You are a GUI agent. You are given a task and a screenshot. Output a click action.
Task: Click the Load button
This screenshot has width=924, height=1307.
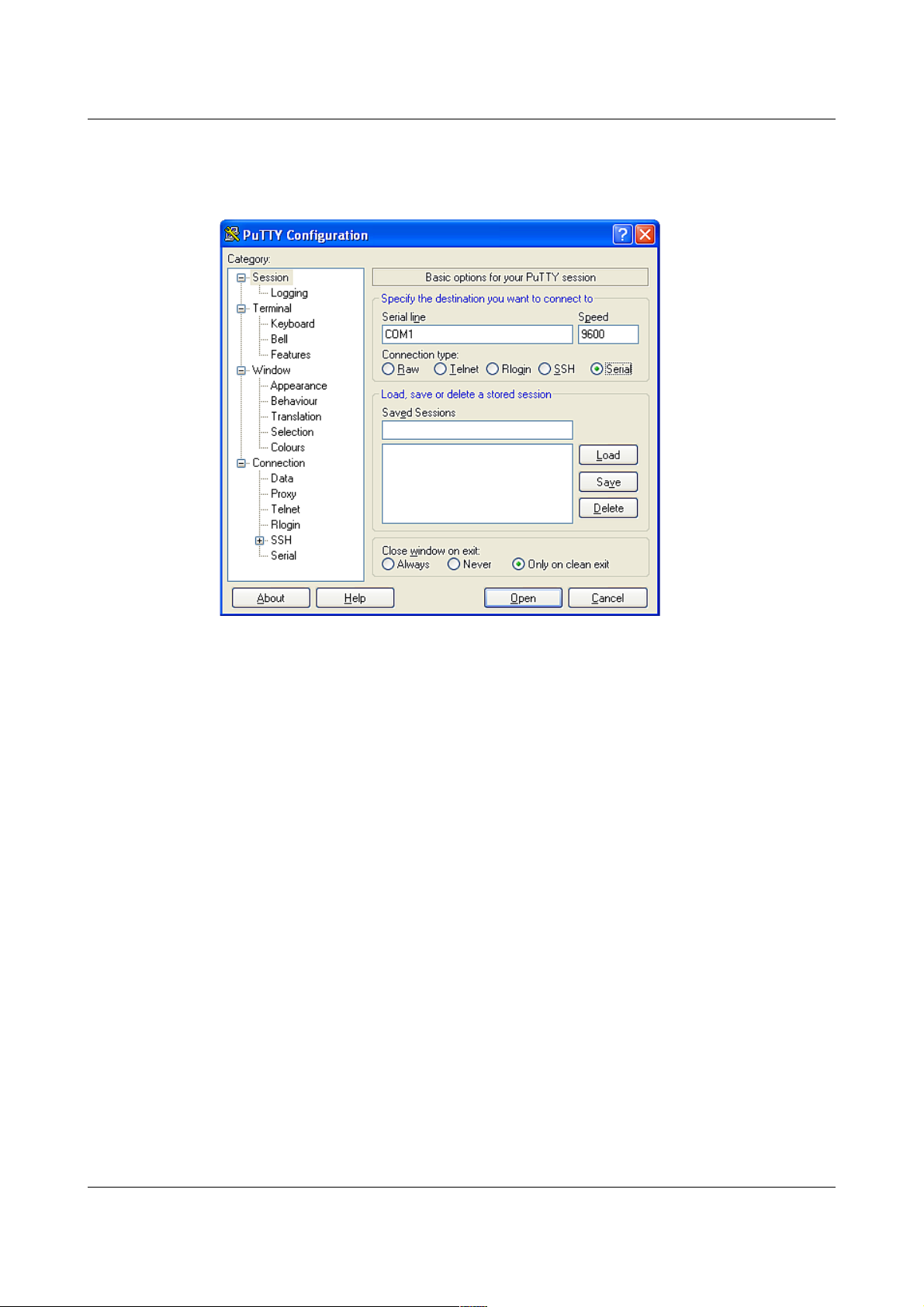tap(608, 455)
